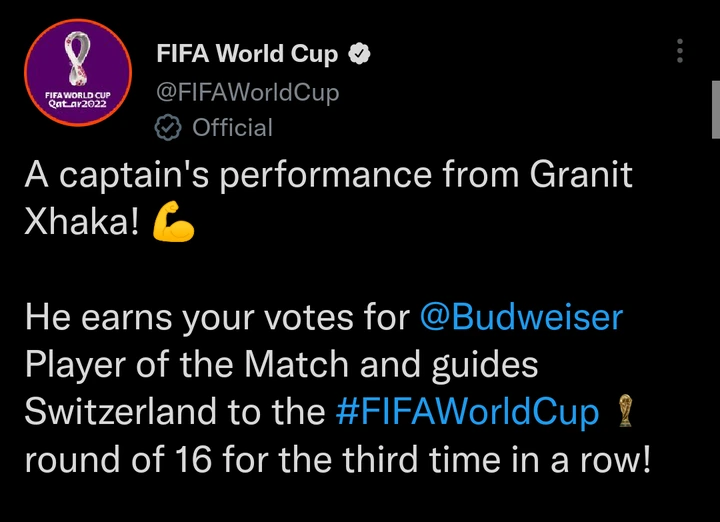Screen dimensions: 720x522
Task: Open the @Budweiser mention link
Action: coord(520,318)
